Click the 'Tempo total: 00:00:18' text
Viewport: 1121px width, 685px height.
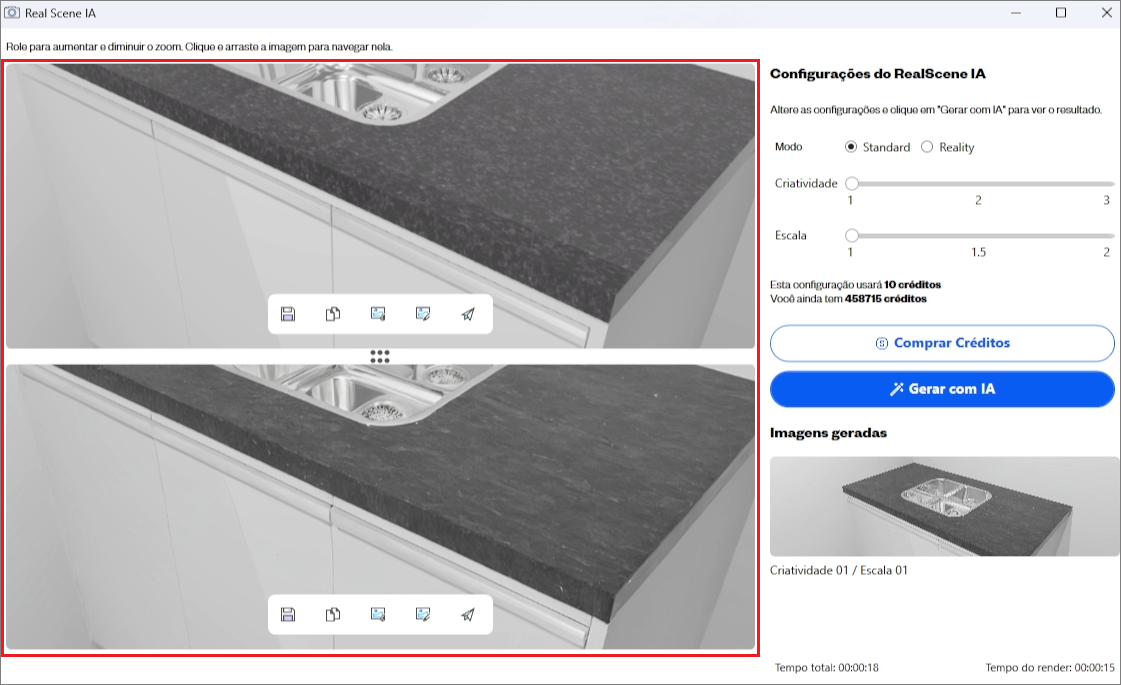(826, 667)
